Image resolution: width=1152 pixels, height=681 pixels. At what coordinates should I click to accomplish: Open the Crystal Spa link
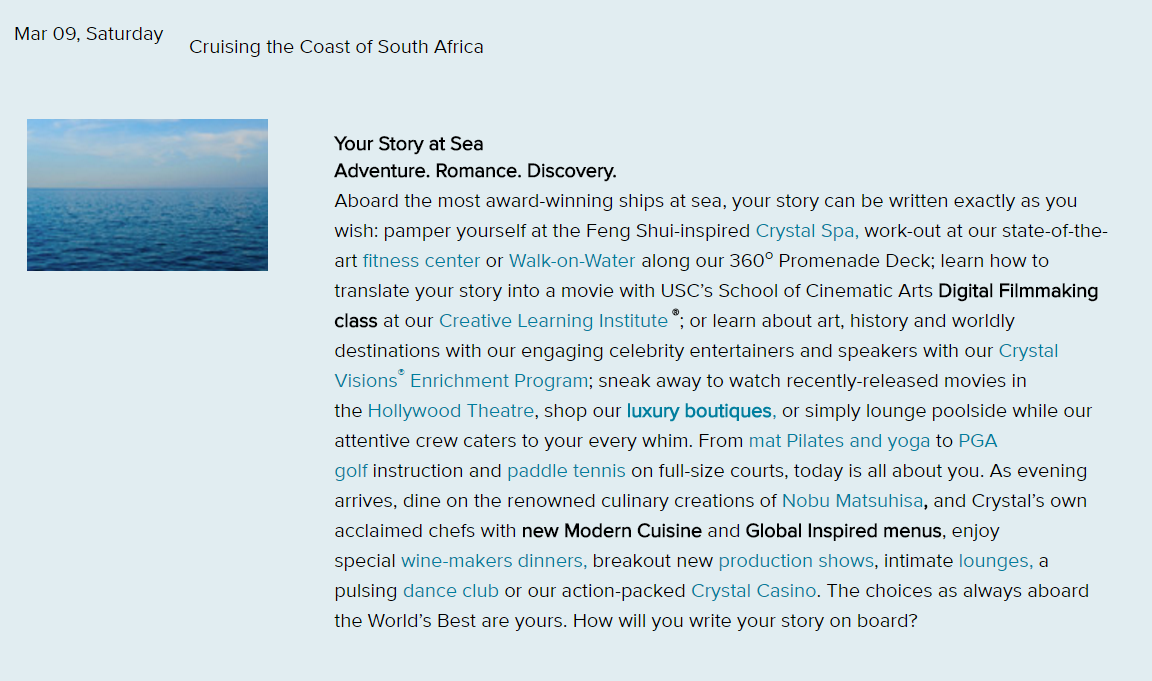coord(807,231)
